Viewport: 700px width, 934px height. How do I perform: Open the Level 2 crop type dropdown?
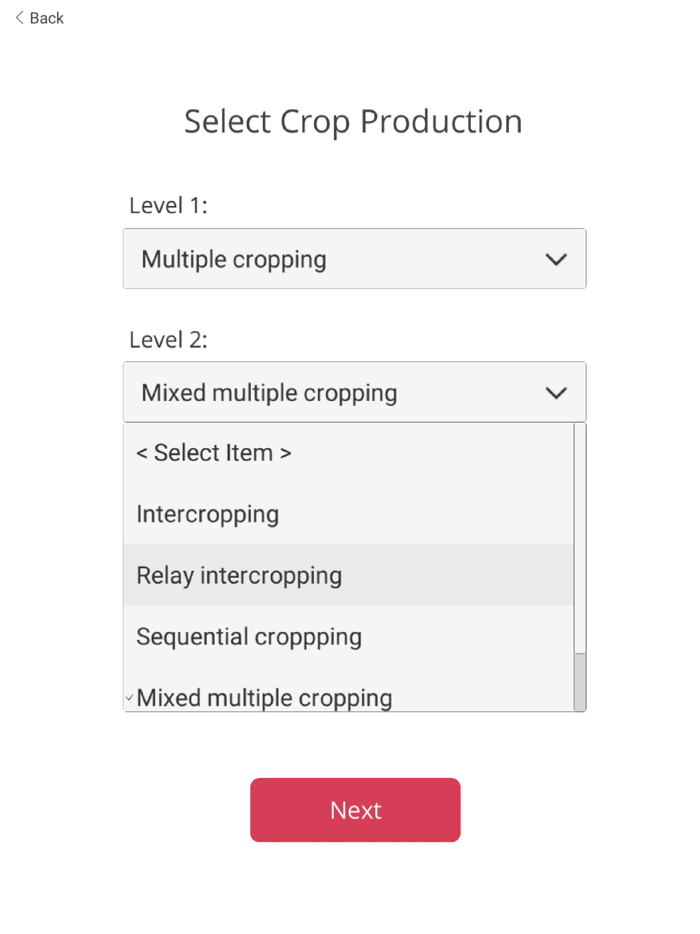tap(354, 393)
